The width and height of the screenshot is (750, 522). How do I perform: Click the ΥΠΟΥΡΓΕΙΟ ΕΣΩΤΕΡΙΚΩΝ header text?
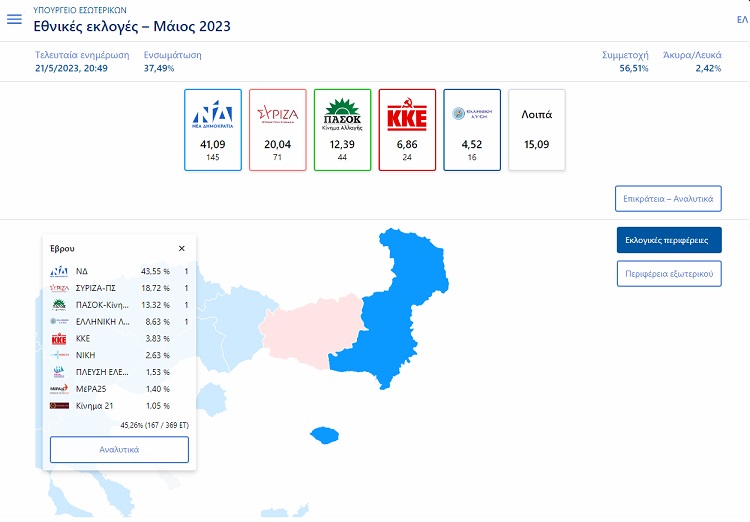80,10
